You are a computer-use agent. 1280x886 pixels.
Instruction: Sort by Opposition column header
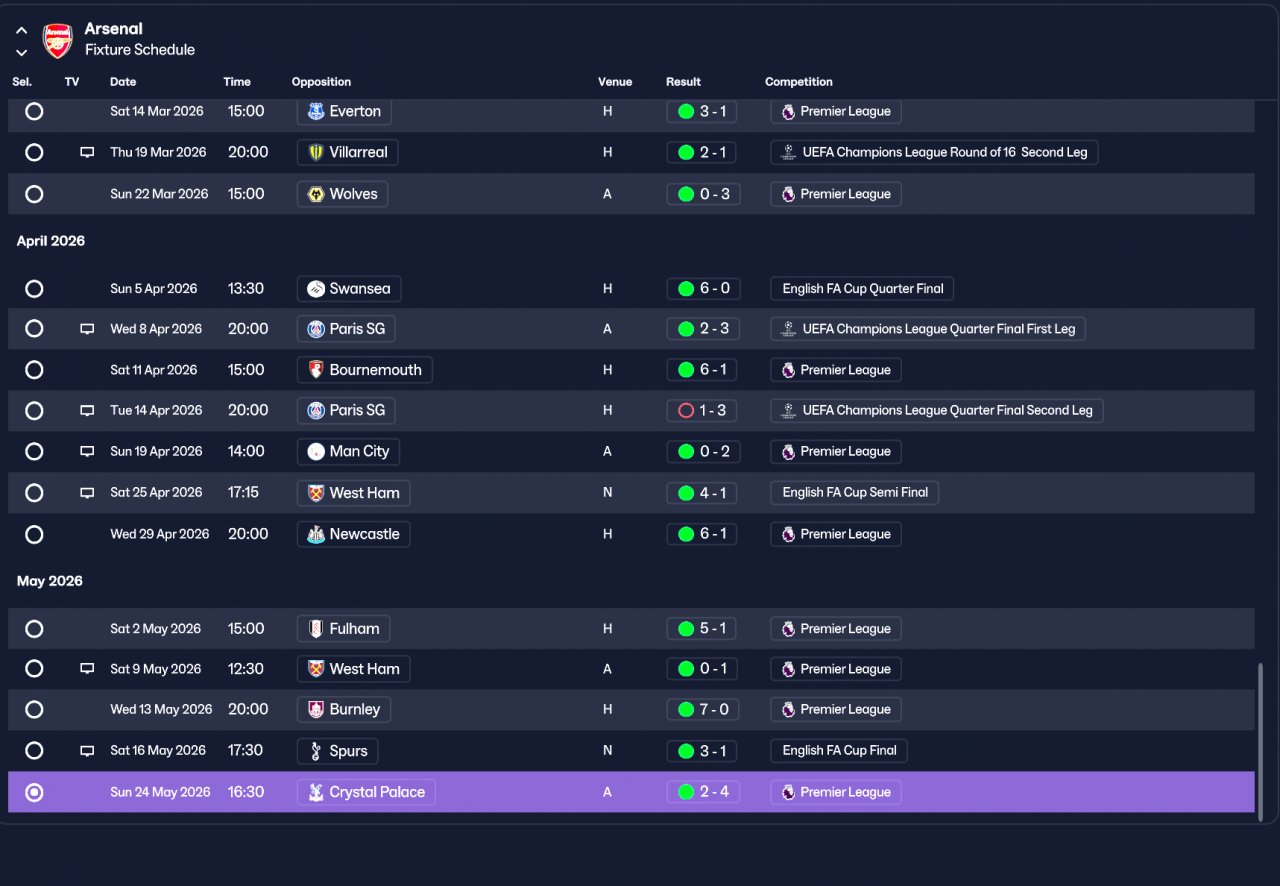coord(321,82)
